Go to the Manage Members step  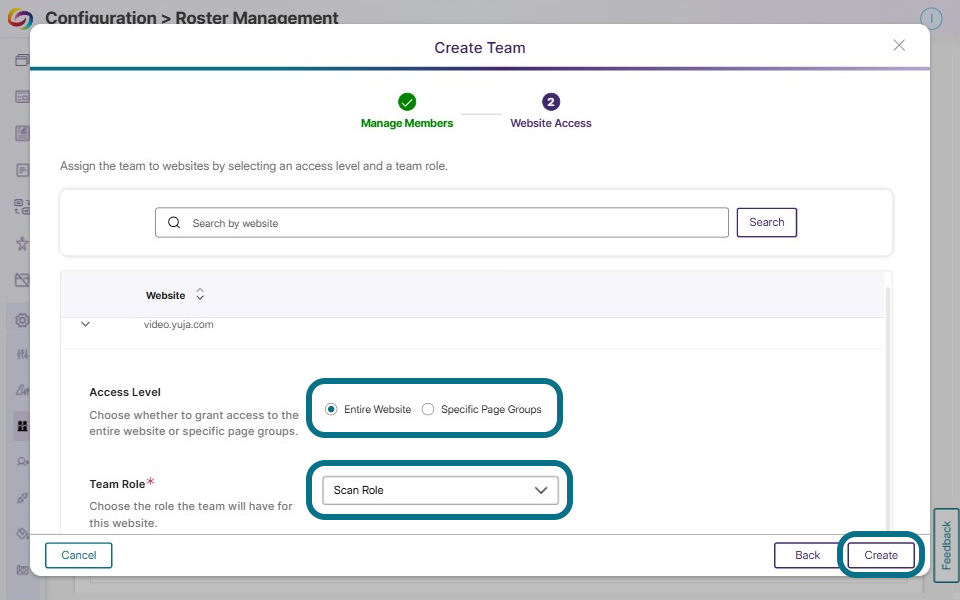pos(407,123)
